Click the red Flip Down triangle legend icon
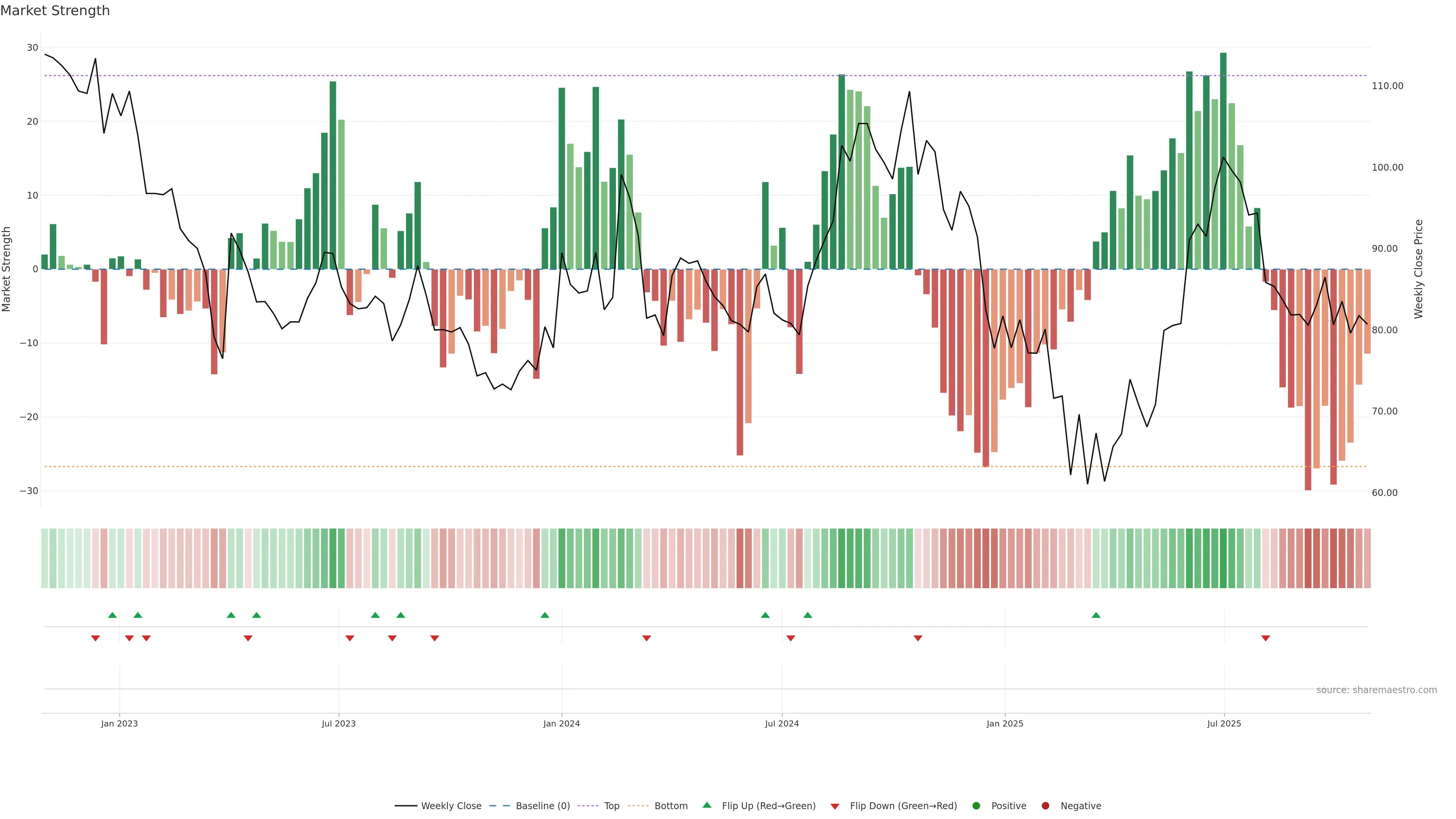Viewport: 1456px width, 819px height. [835, 806]
